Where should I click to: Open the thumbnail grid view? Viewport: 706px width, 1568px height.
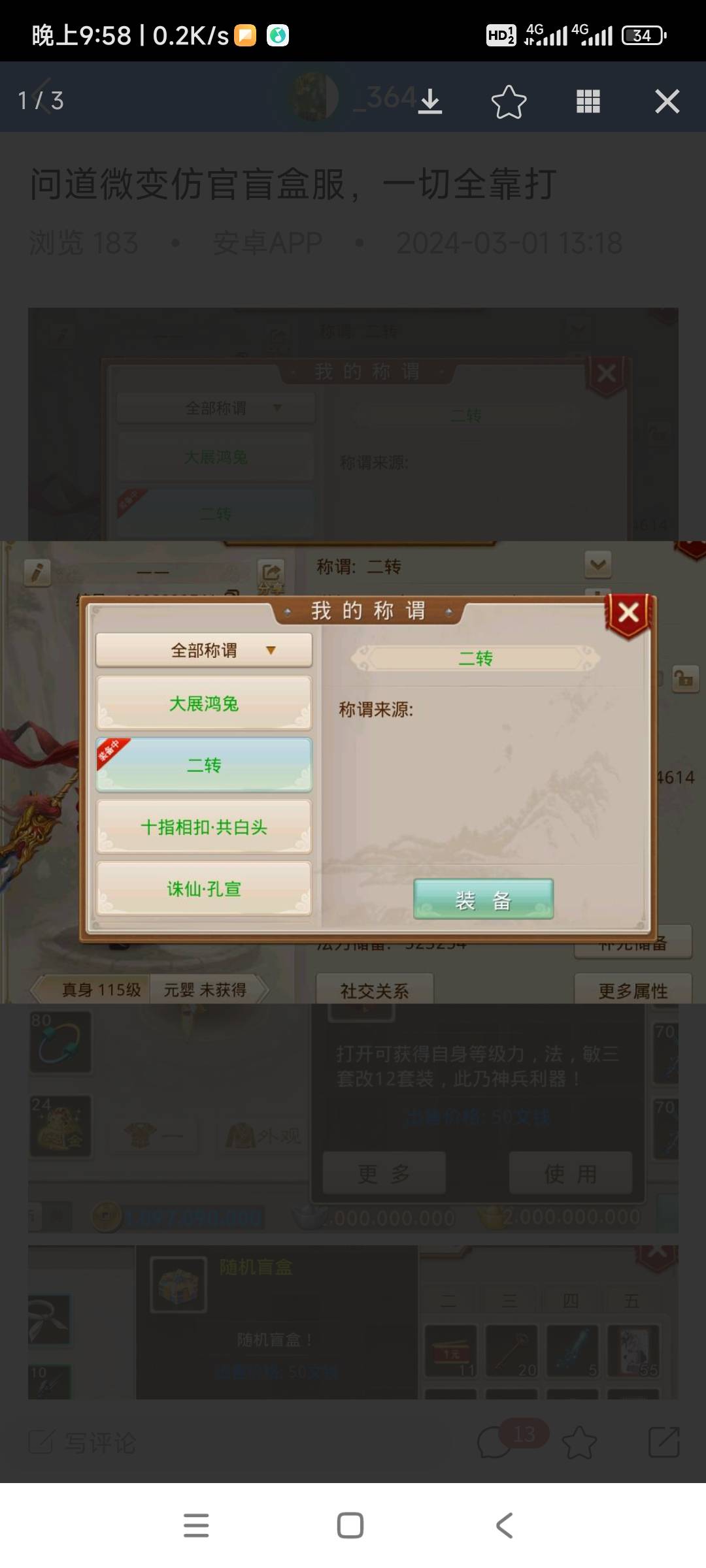click(x=588, y=101)
